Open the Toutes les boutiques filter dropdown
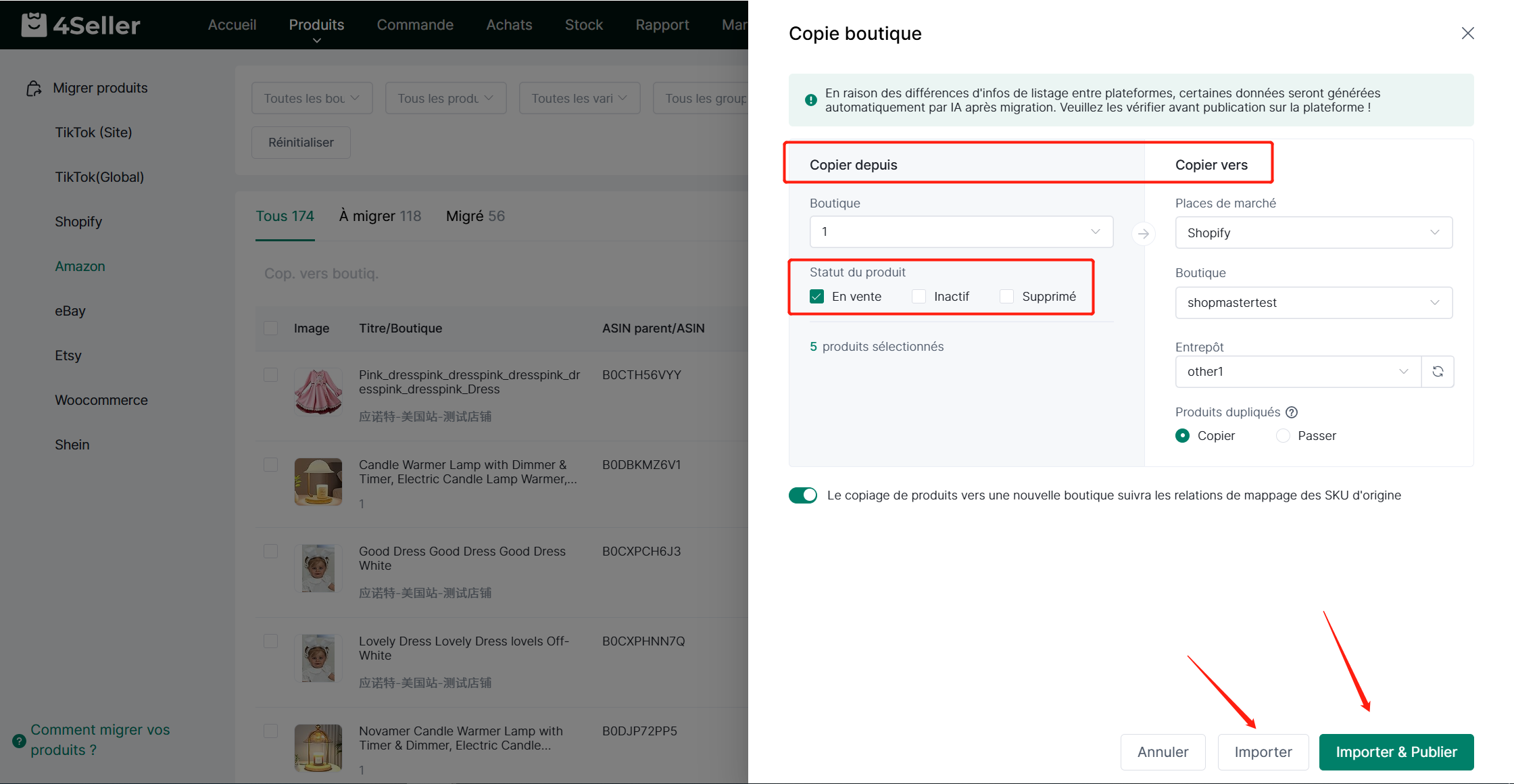The height and width of the screenshot is (784, 1514). pyautogui.click(x=312, y=99)
